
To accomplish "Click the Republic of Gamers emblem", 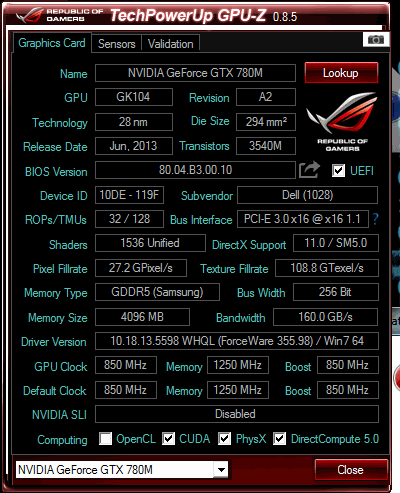I will click(x=342, y=122).
